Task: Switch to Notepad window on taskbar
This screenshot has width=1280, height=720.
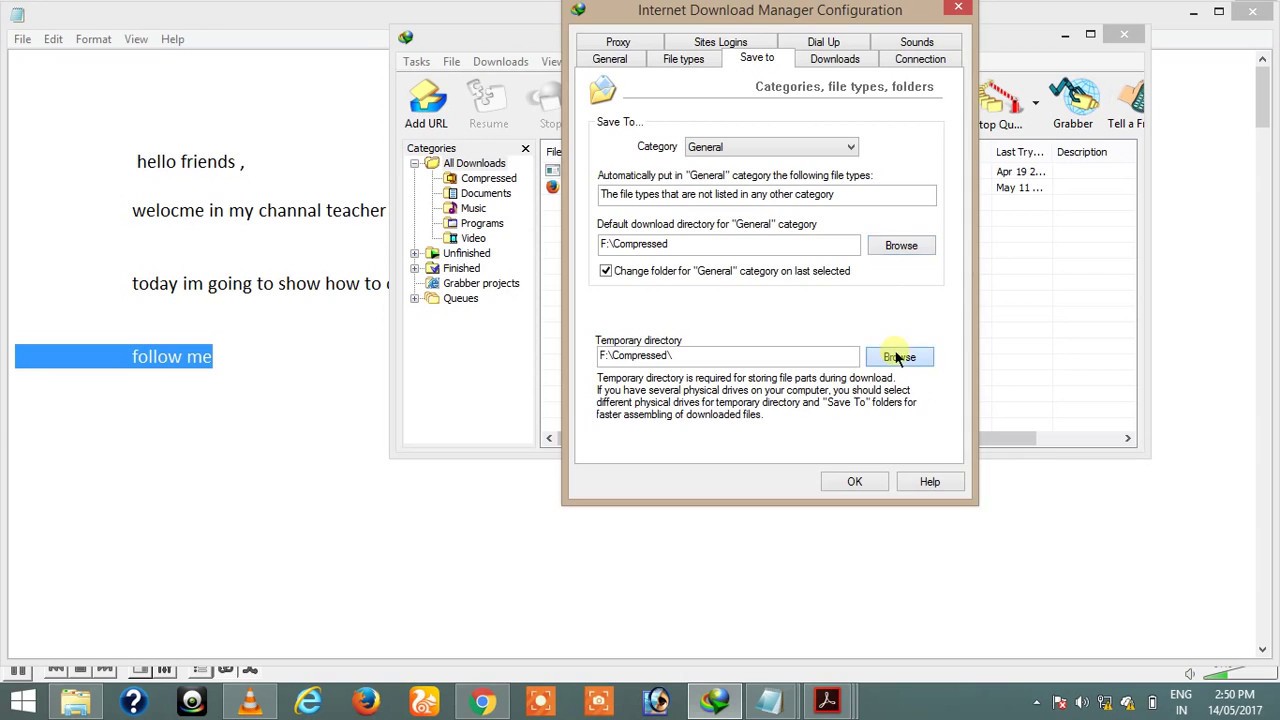Action: 769,701
